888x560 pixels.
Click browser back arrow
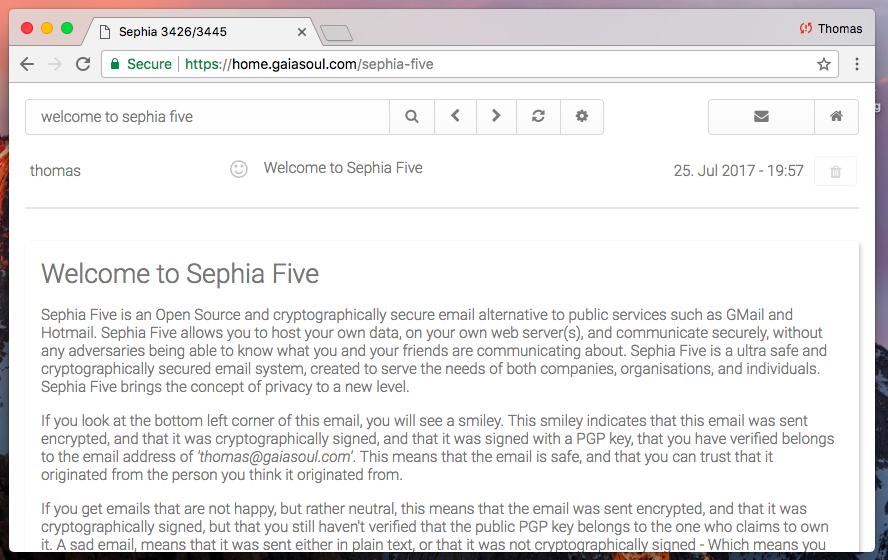pos(27,64)
